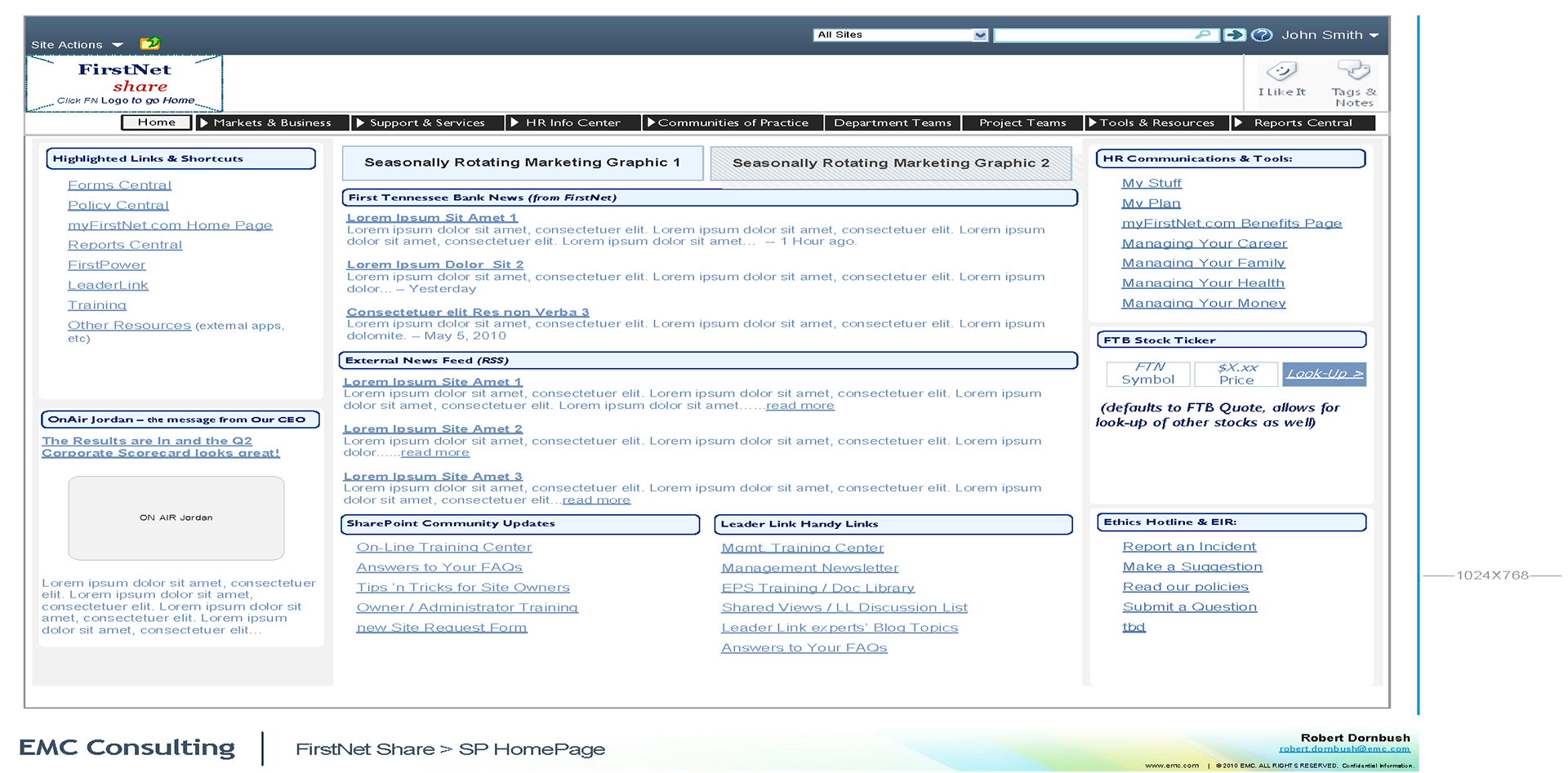This screenshot has width=1568, height=773.
Task: Click the help question mark icon
Action: coord(1262,35)
